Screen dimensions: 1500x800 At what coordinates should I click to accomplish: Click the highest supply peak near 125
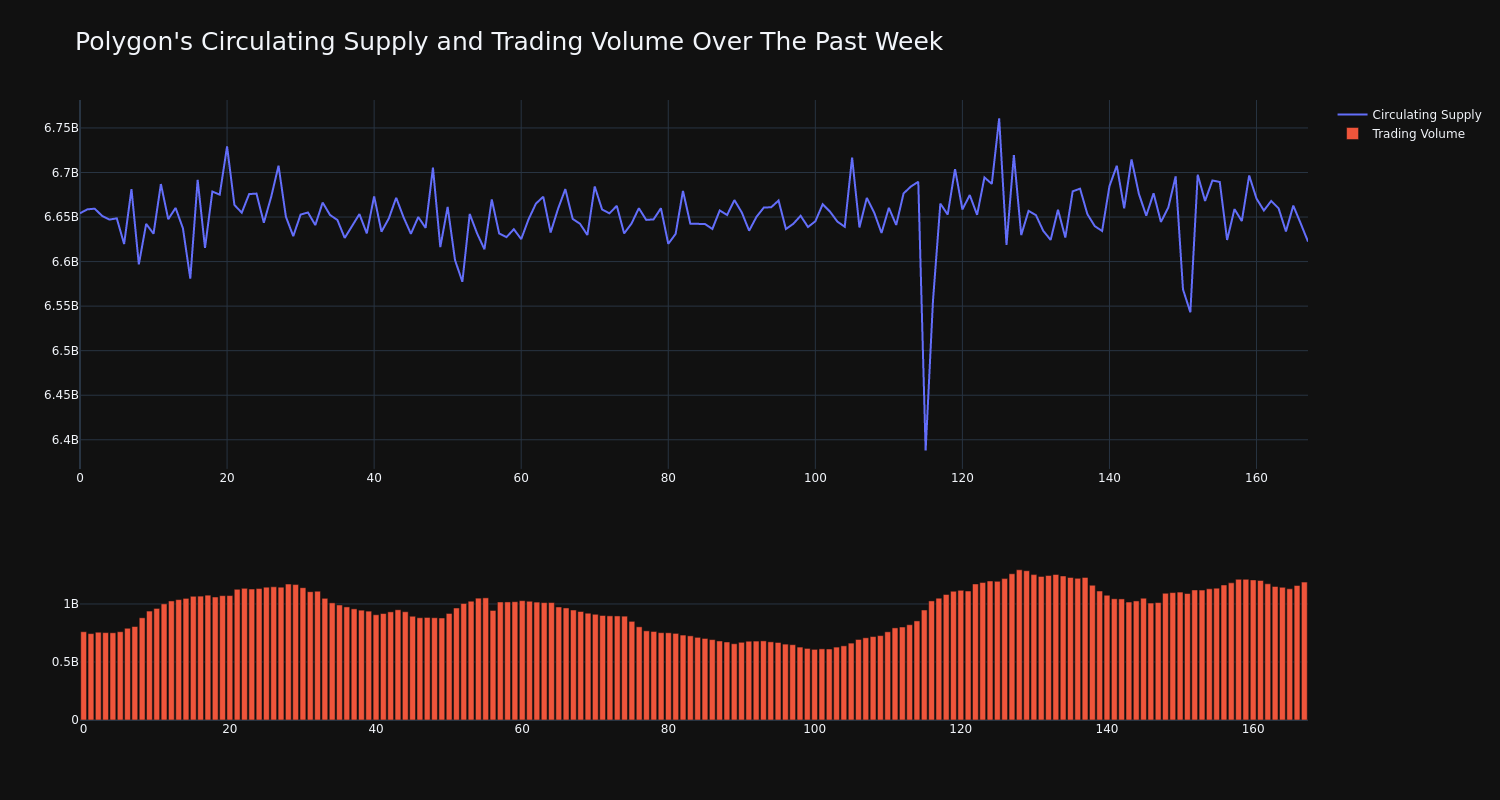click(x=999, y=119)
